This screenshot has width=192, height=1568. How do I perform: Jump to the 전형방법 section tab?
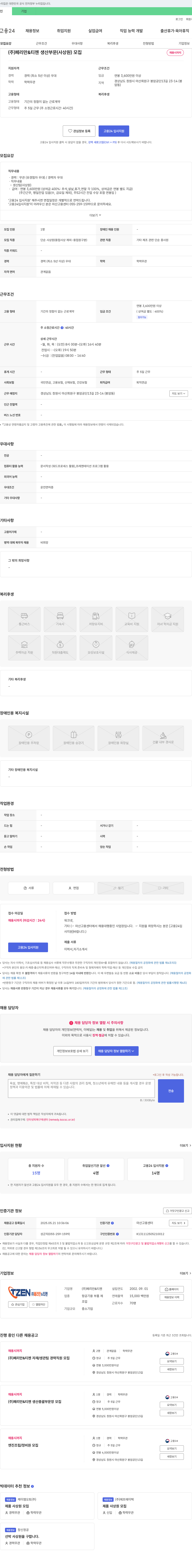[x=148, y=43]
